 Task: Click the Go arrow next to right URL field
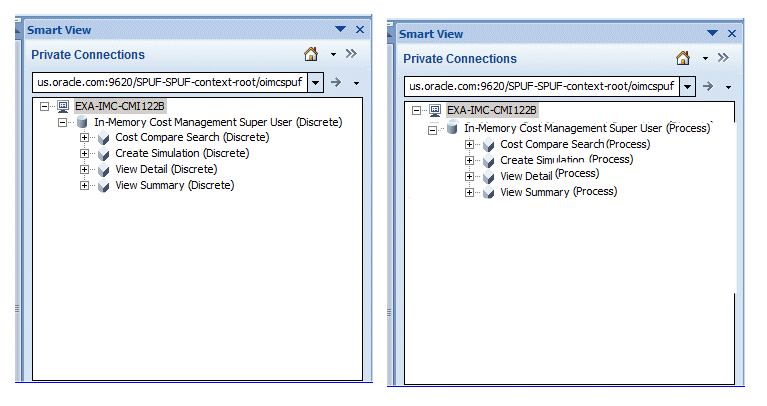tap(708, 87)
